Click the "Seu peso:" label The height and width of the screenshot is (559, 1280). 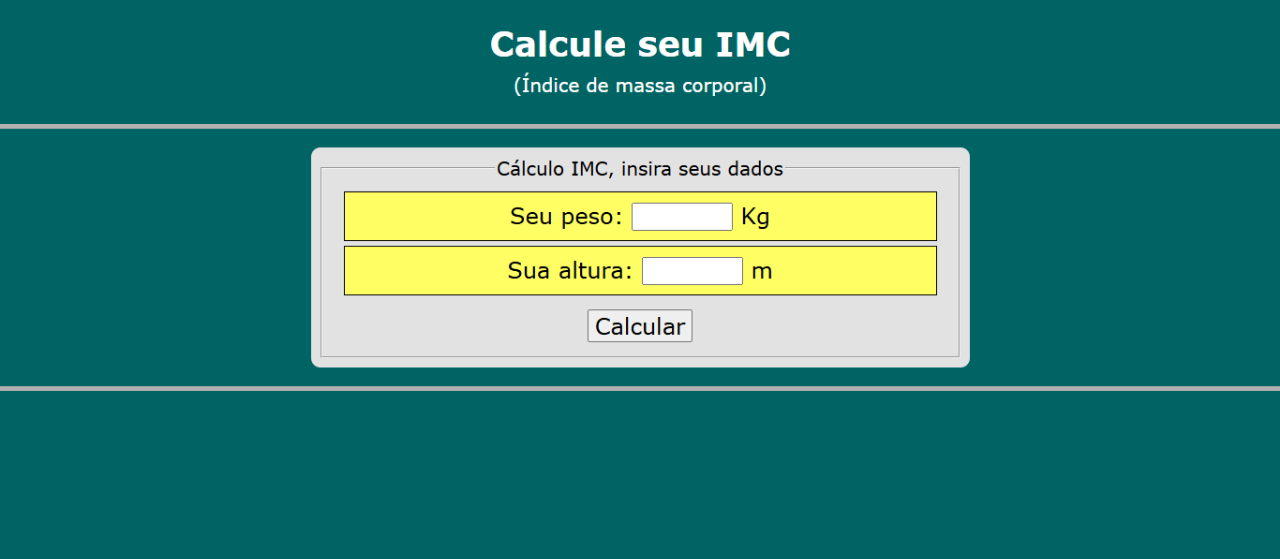click(566, 217)
